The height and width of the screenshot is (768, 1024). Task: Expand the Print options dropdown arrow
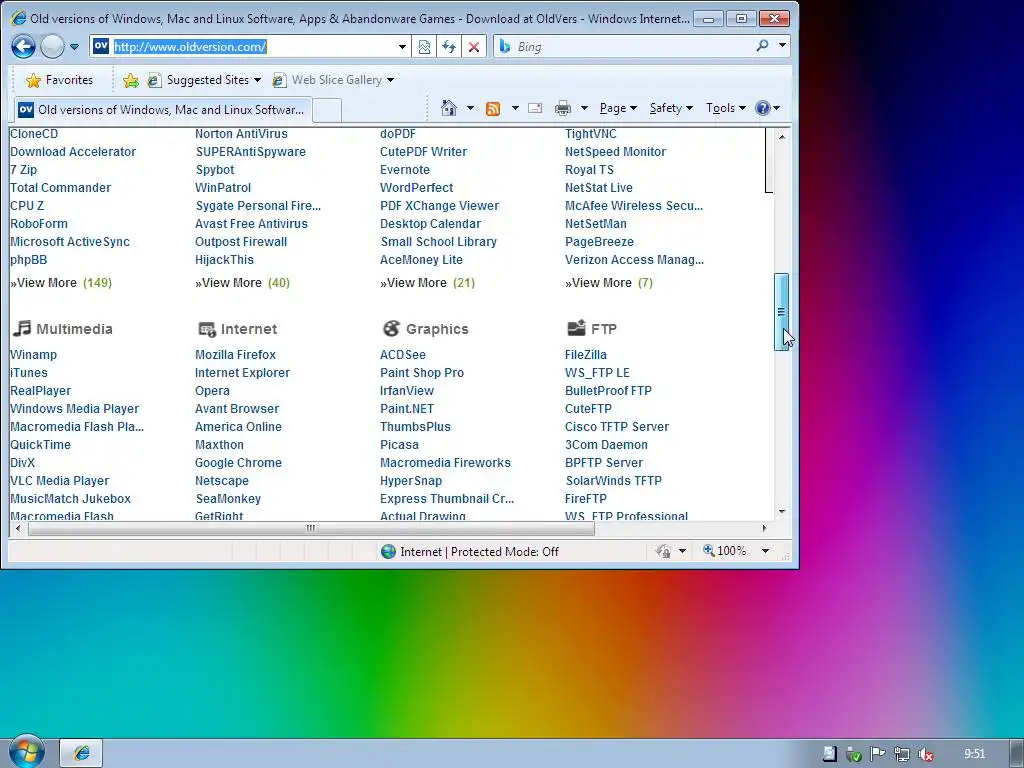[x=584, y=108]
